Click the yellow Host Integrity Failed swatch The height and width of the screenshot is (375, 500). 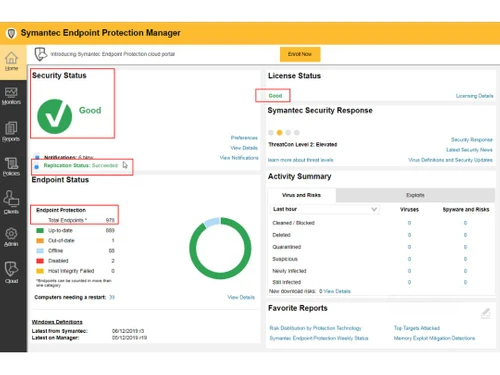(x=40, y=271)
